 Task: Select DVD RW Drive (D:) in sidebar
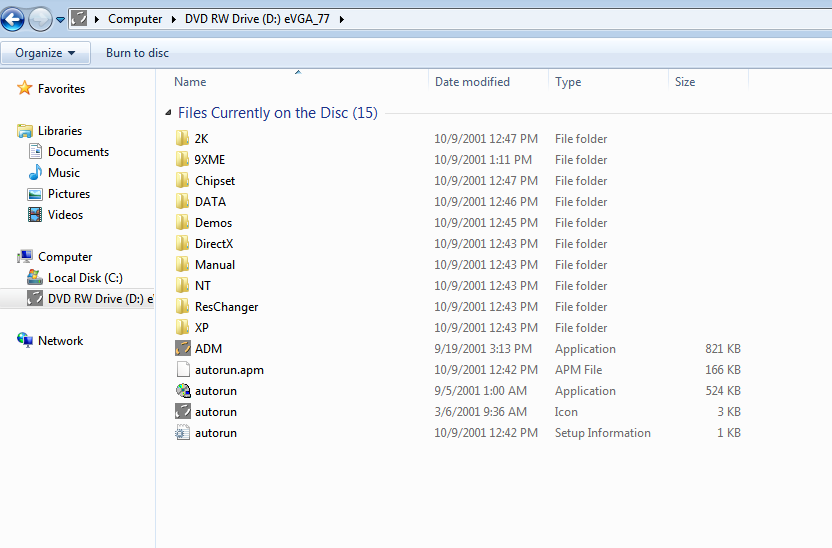point(100,299)
